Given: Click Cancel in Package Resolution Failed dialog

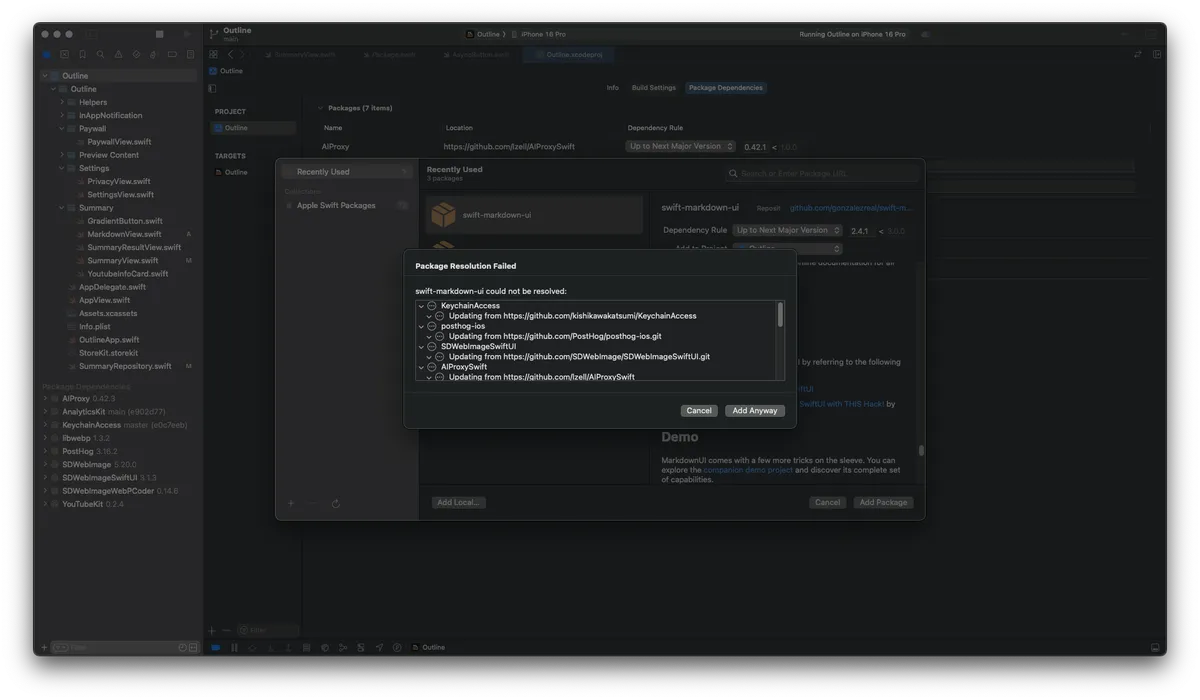Looking at the screenshot, I should click(x=699, y=411).
